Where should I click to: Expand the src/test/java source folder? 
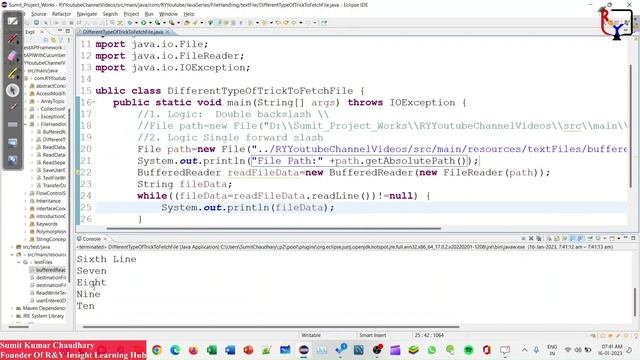pos(12,247)
